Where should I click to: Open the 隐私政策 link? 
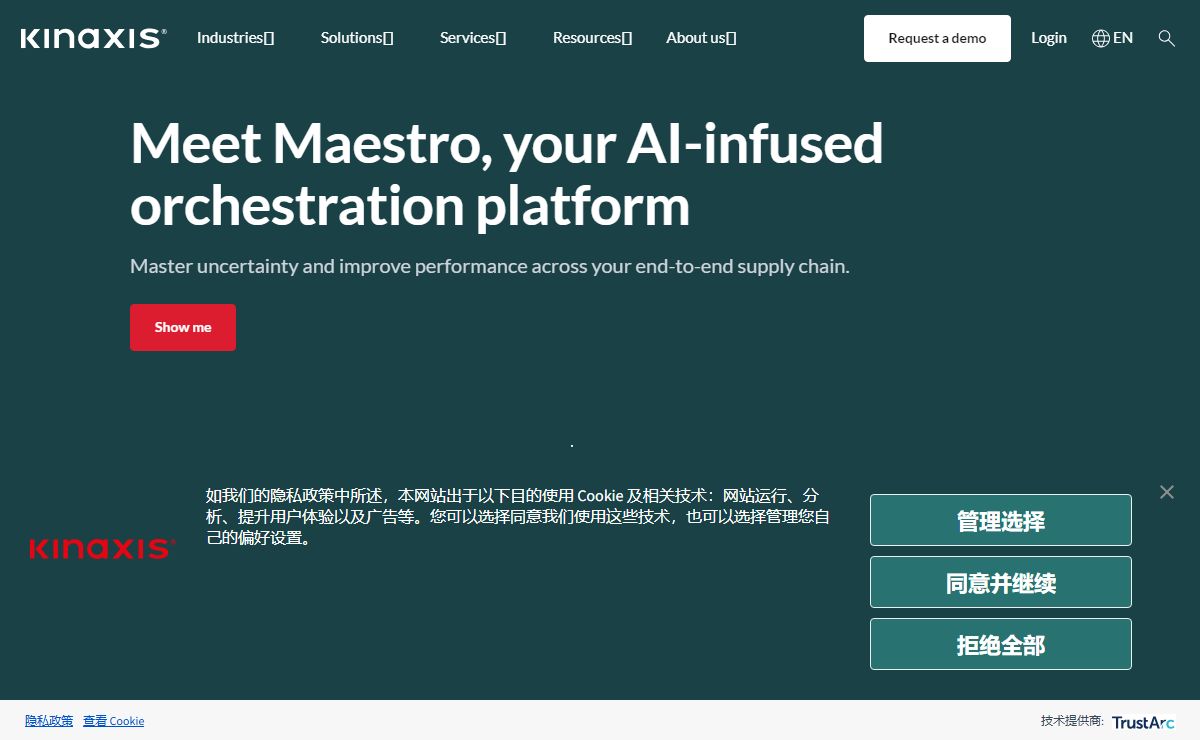[x=49, y=721]
